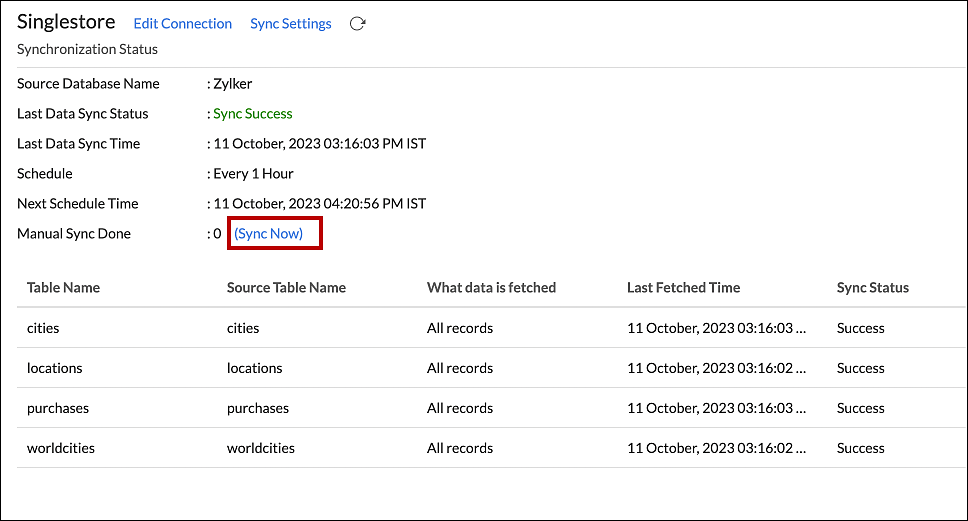The image size is (968, 521).
Task: Click the All records cell for worldcities
Action: coord(459,448)
